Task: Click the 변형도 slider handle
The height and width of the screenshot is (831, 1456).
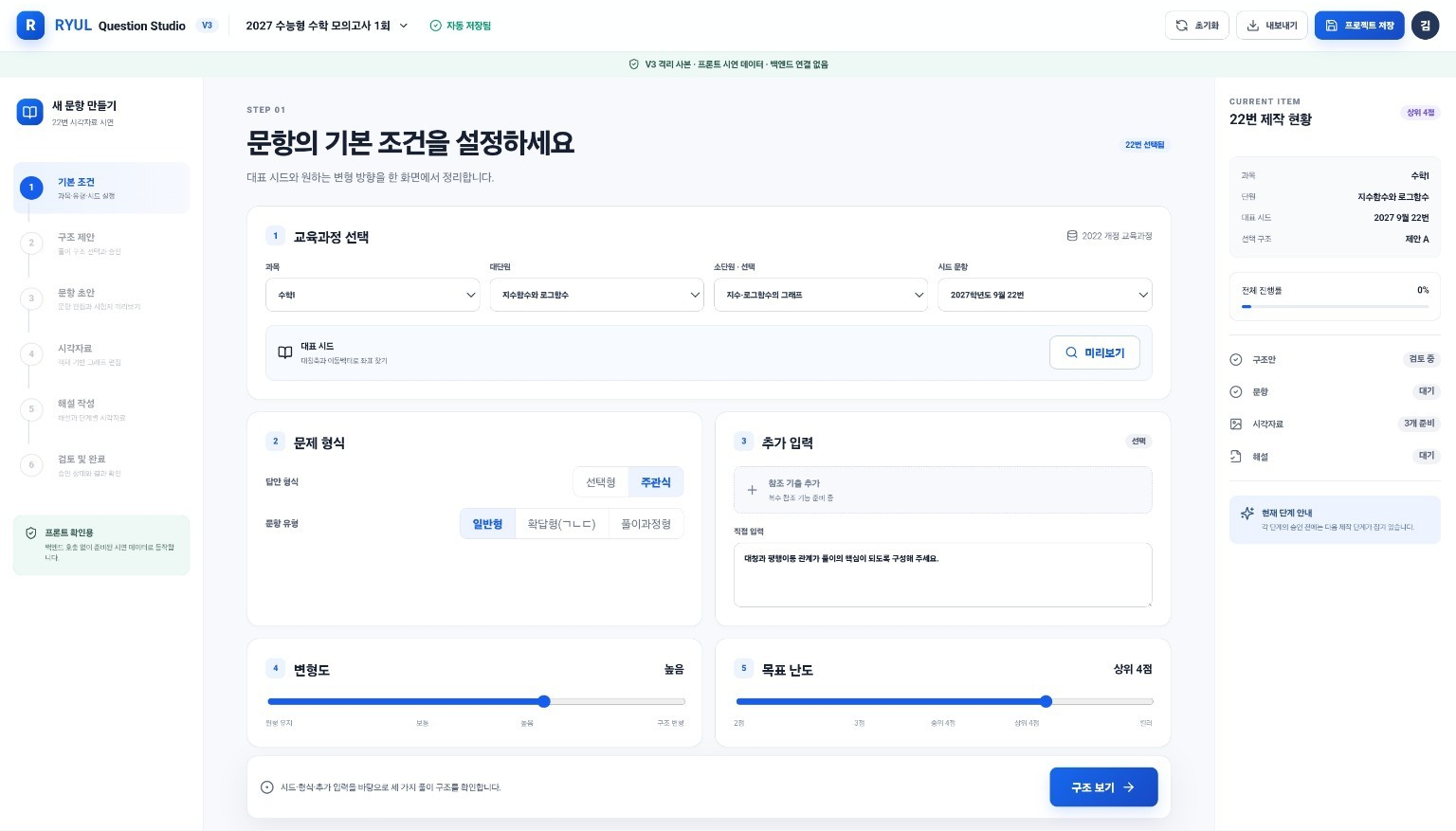Action: tap(544, 702)
